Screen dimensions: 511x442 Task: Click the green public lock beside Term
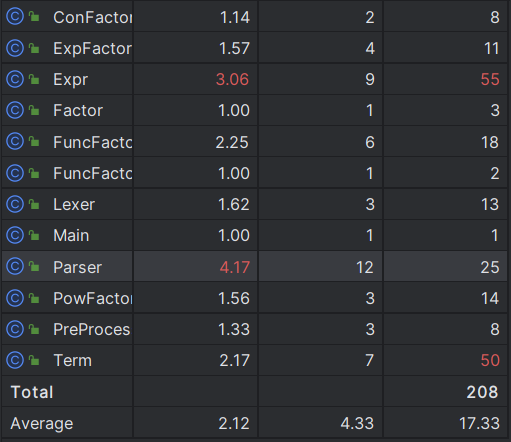pyautogui.click(x=34, y=360)
